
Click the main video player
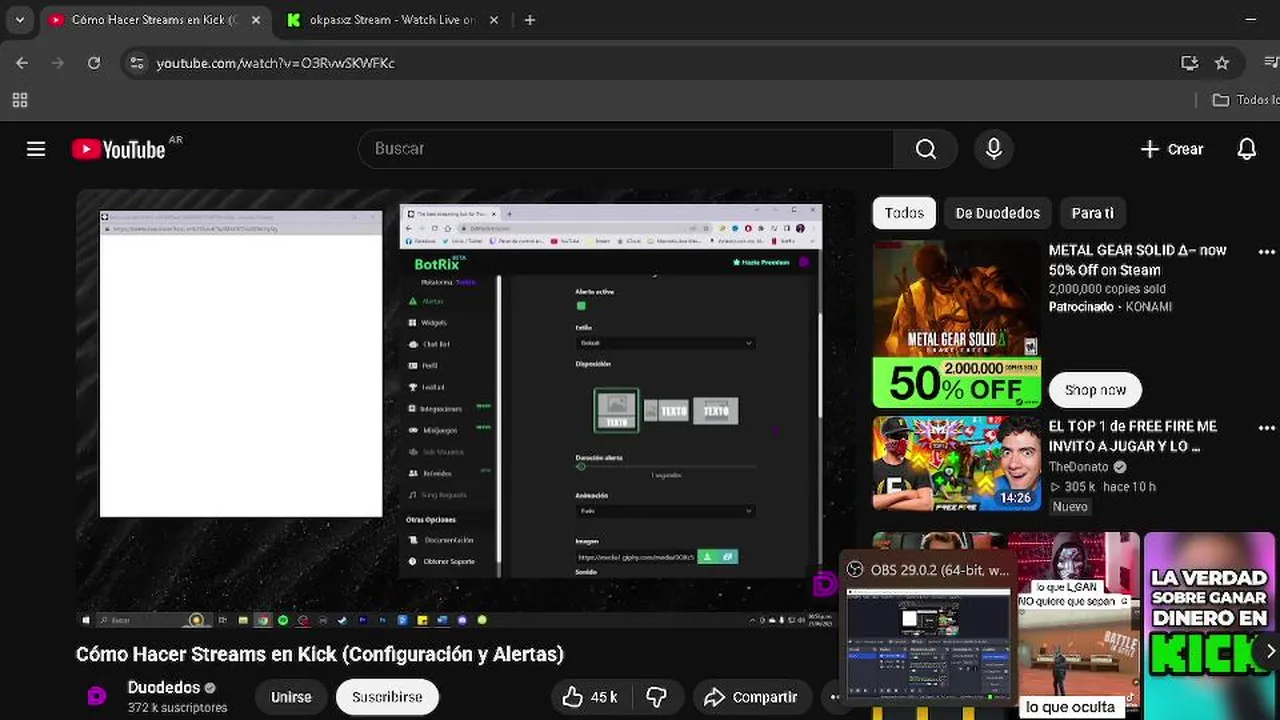[466, 408]
